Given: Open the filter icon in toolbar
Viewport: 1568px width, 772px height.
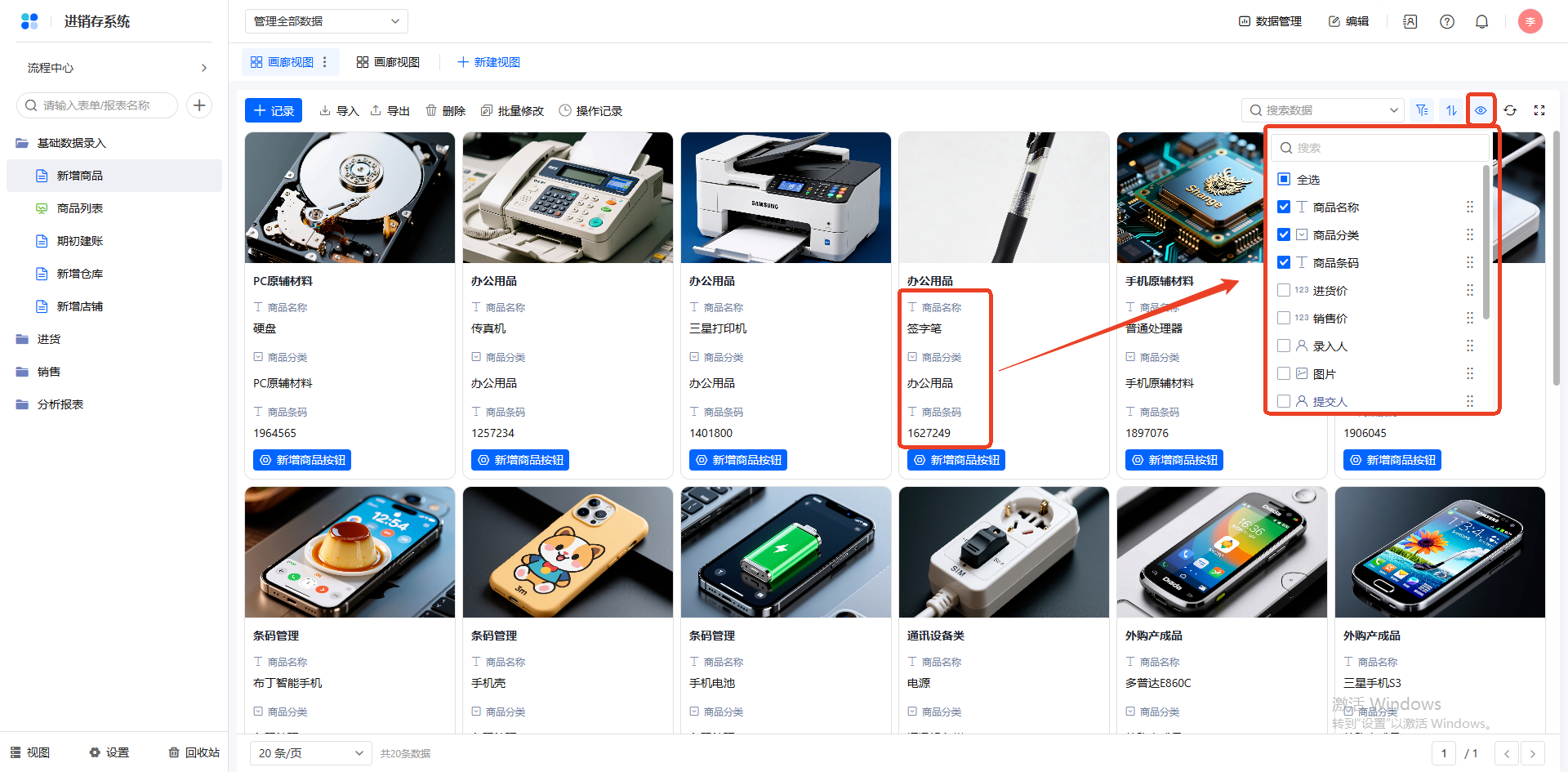Looking at the screenshot, I should pyautogui.click(x=1422, y=110).
